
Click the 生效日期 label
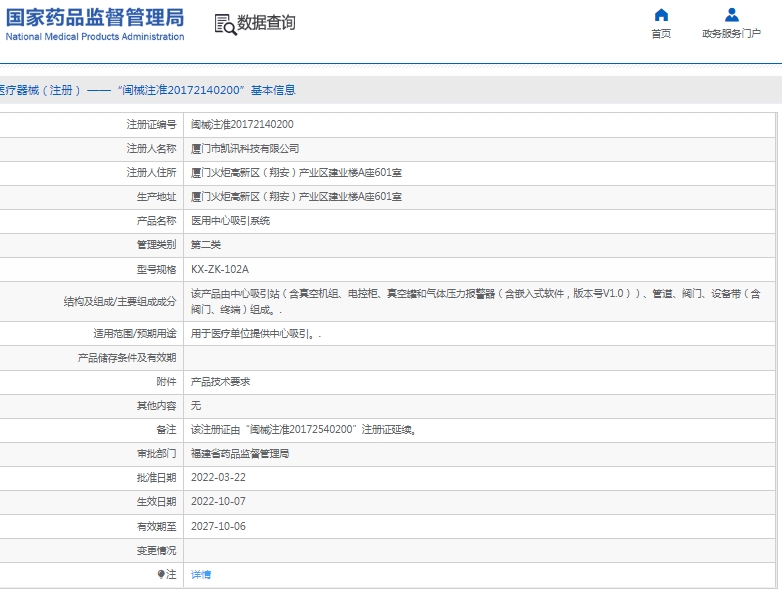157,501
